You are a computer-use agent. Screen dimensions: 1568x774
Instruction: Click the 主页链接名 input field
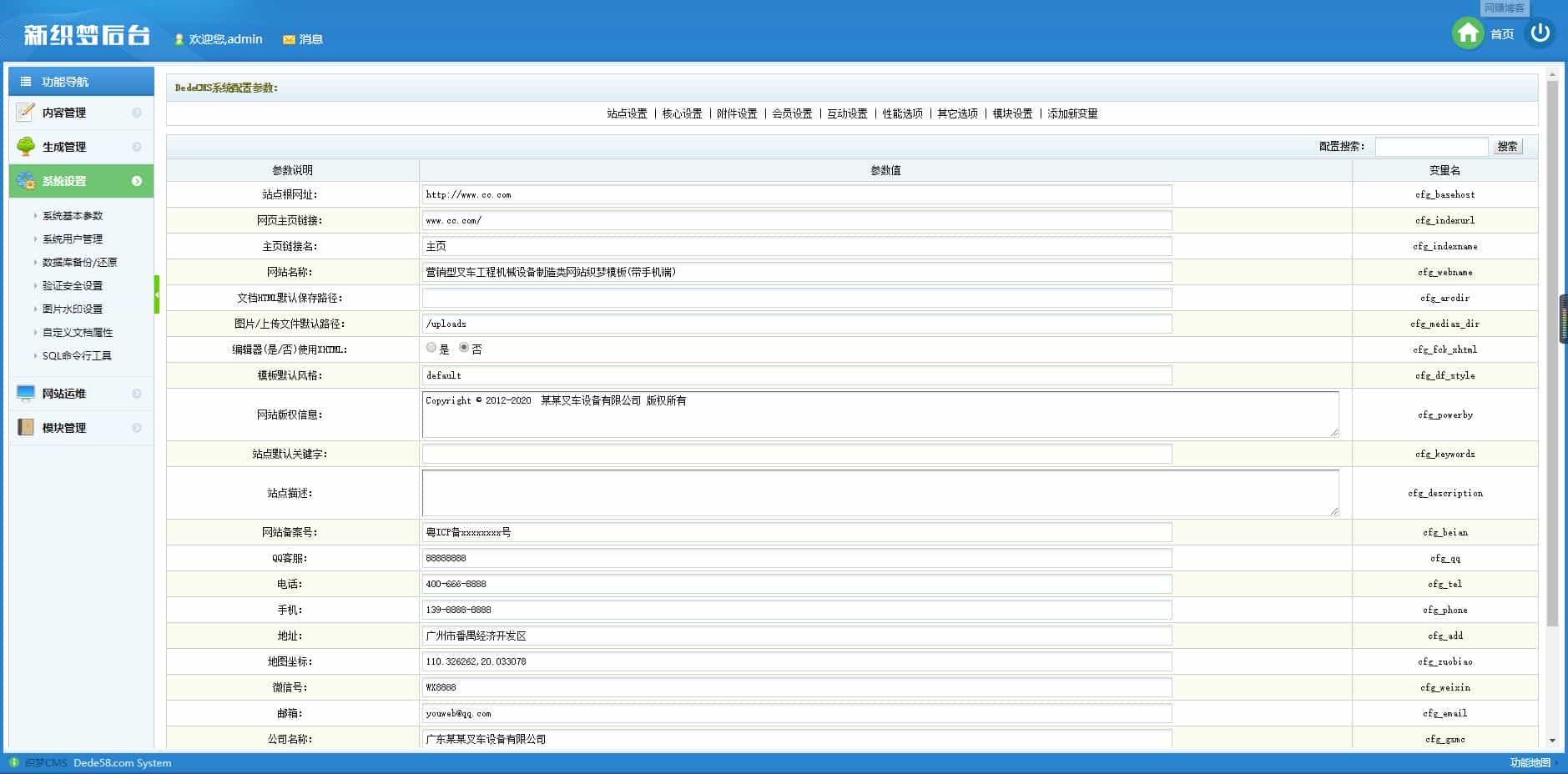(797, 246)
